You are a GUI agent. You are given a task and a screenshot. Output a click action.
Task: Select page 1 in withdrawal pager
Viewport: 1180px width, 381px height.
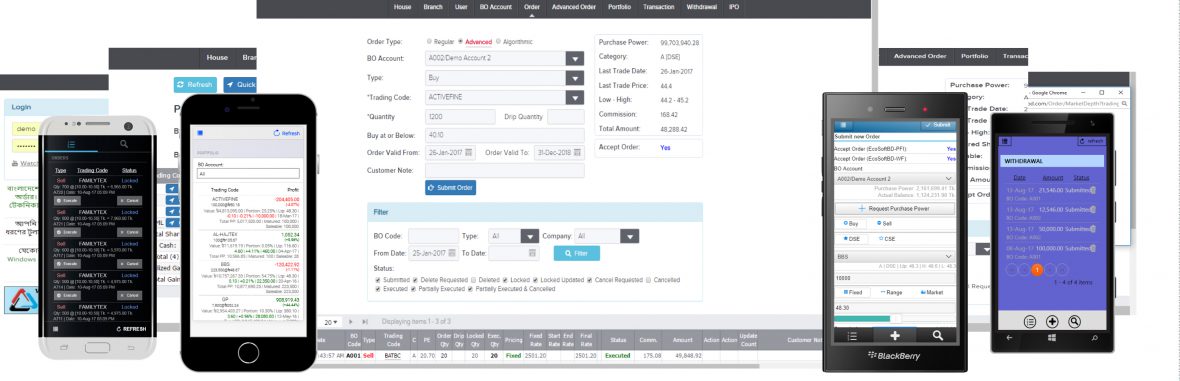[x=1037, y=270]
